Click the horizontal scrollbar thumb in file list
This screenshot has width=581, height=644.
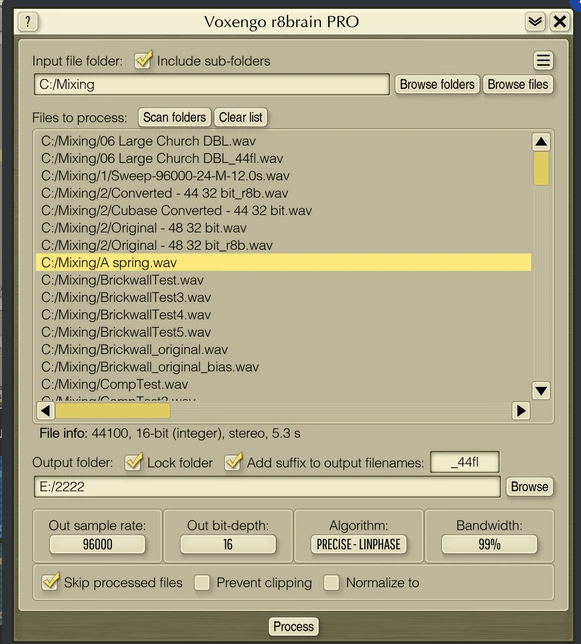coord(113,410)
